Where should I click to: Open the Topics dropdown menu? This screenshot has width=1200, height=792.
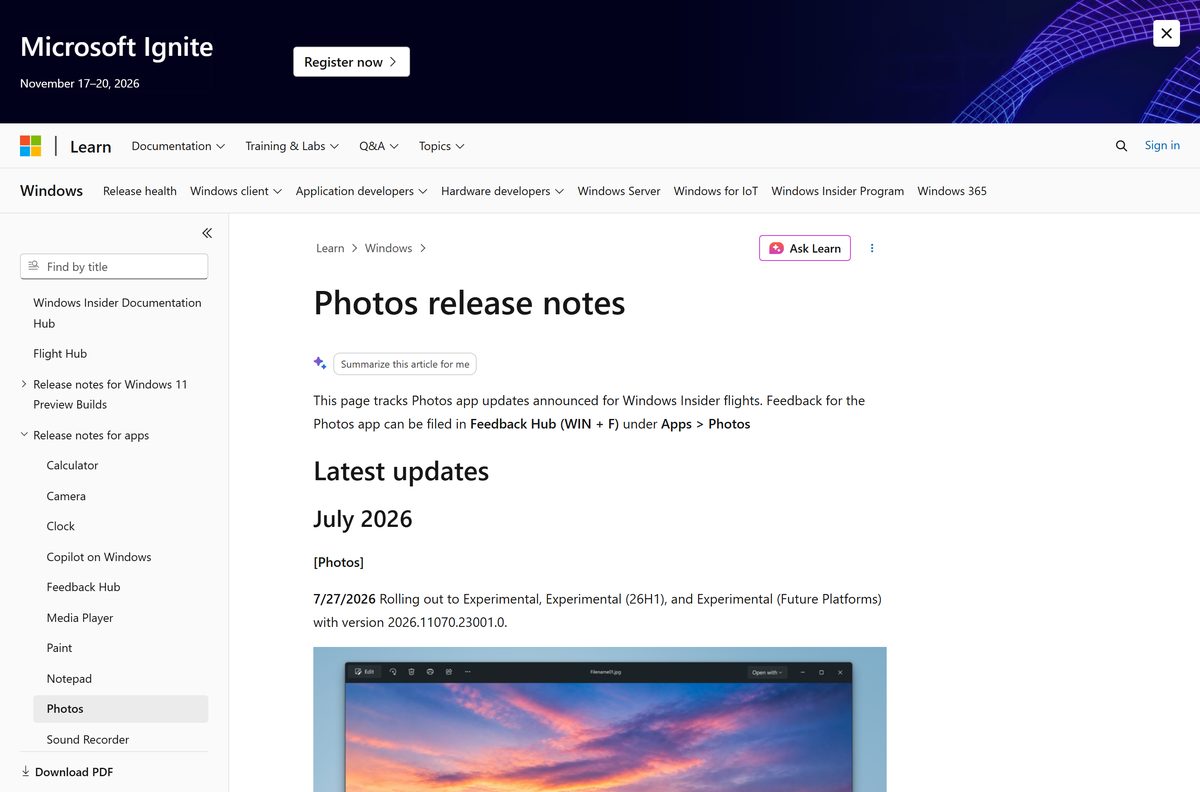click(442, 146)
